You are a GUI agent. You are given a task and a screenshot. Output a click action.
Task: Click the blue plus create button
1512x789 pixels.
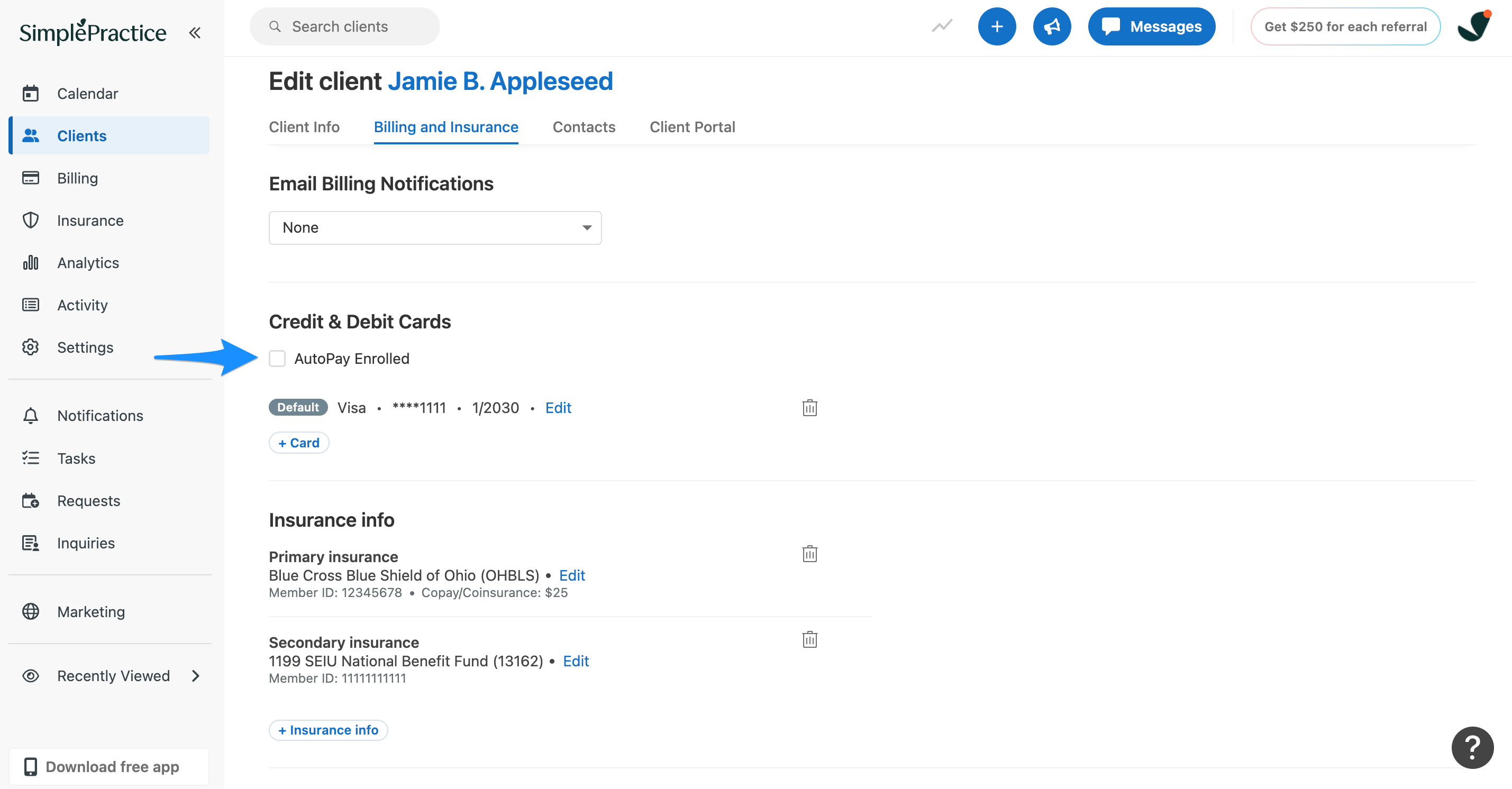tap(997, 26)
